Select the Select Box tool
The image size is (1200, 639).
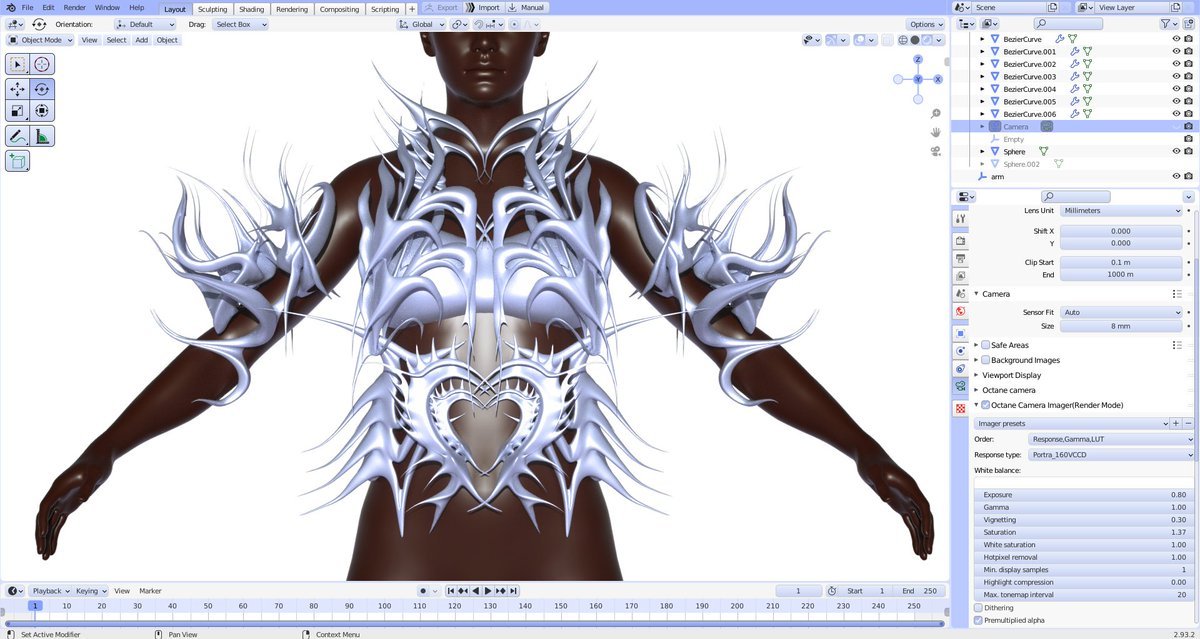[x=18, y=64]
